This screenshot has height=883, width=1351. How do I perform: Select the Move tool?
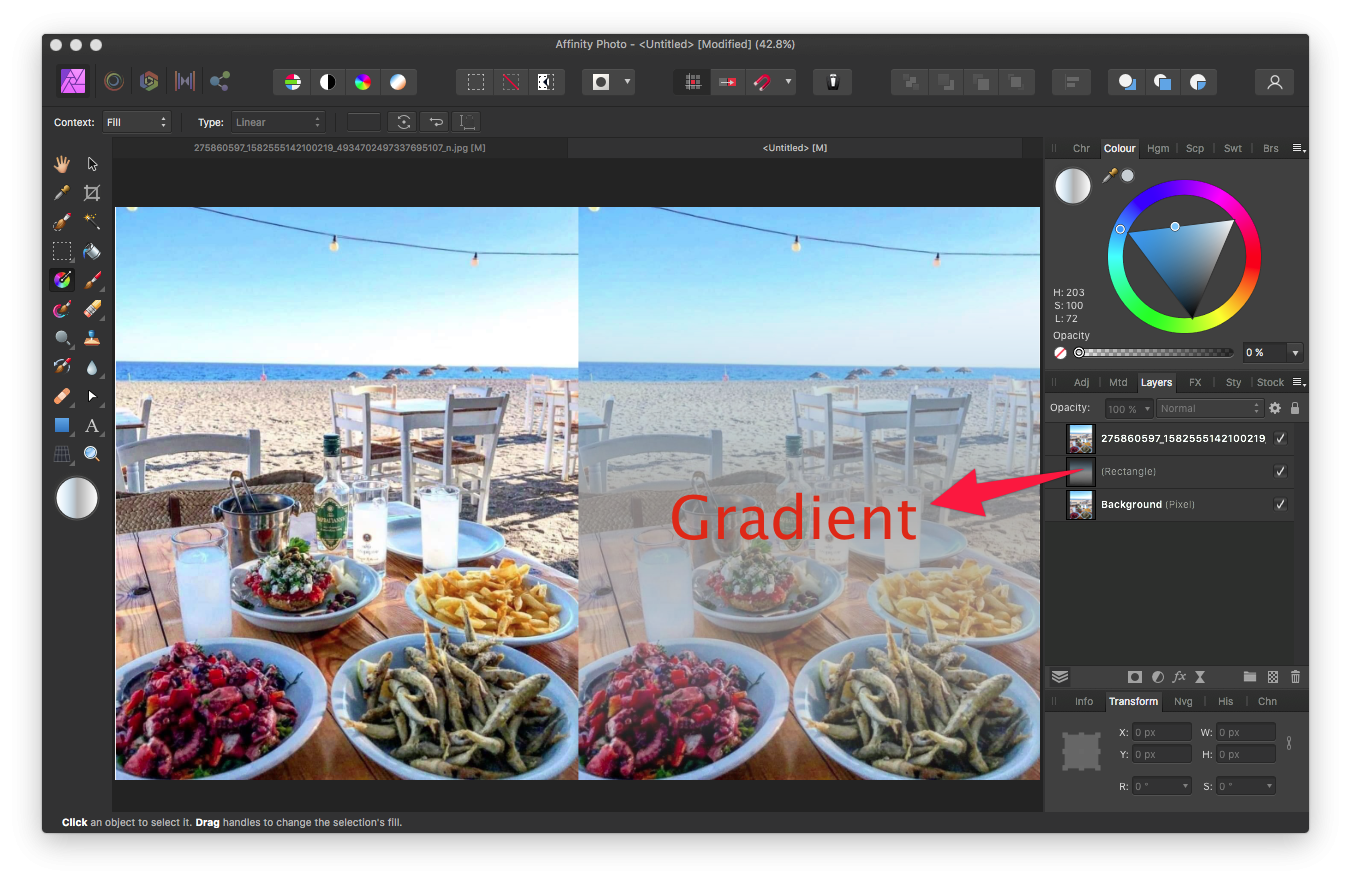point(91,163)
